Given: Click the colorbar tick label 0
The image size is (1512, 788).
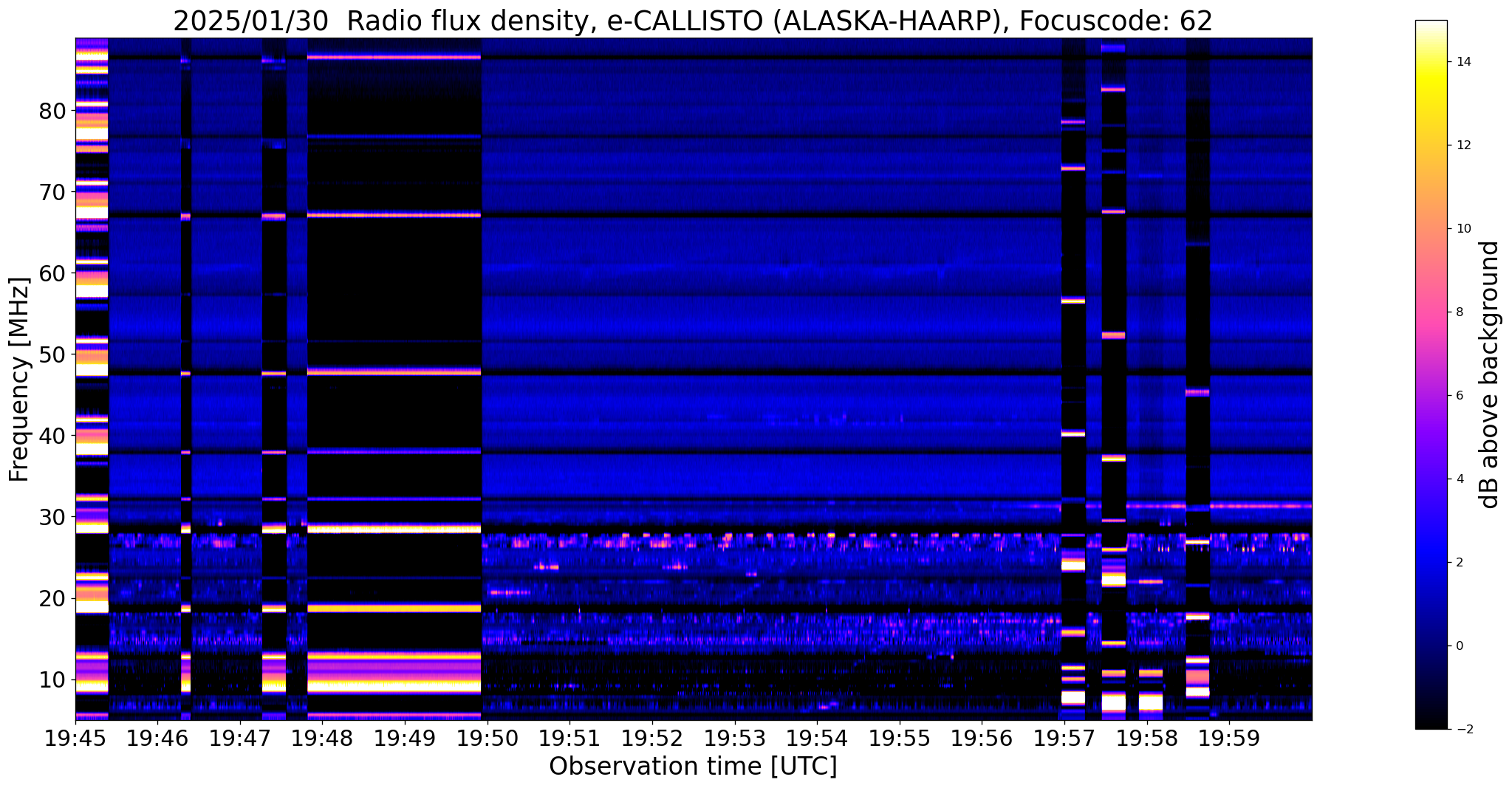Looking at the screenshot, I should coord(1459,646).
